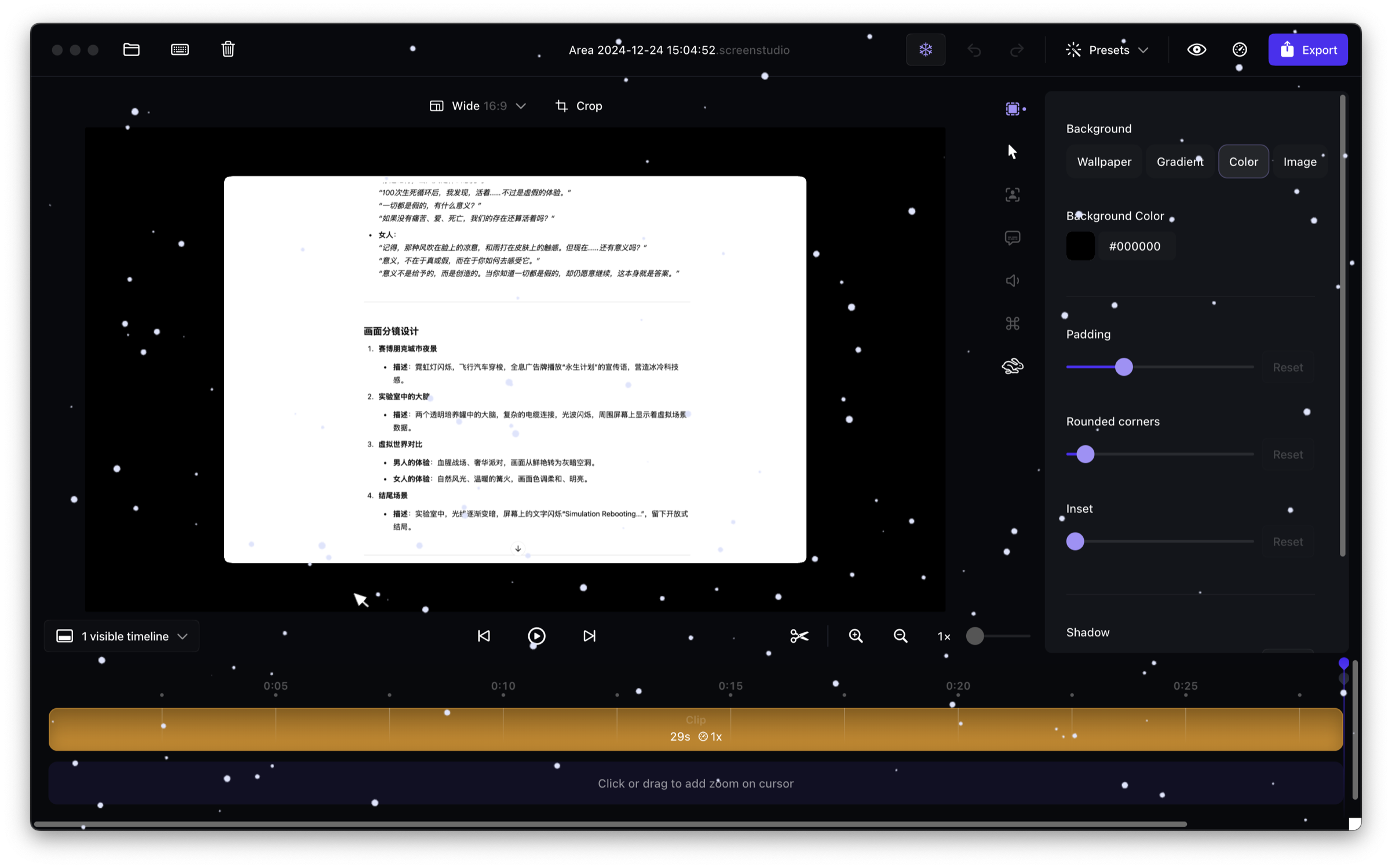1392x868 pixels.
Task: Click the scissors cut tool
Action: pyautogui.click(x=799, y=636)
